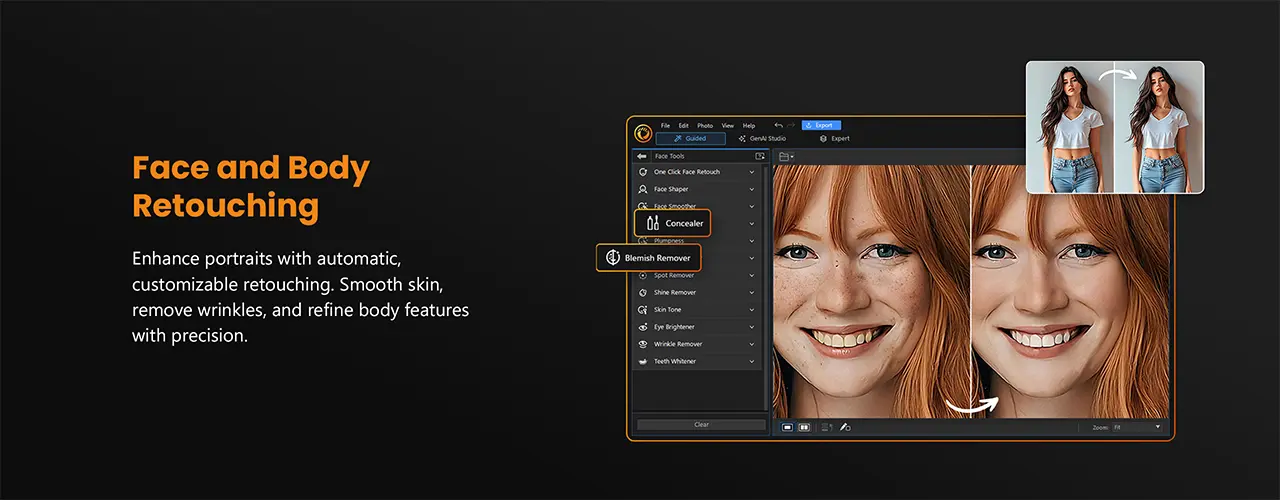1280x500 pixels.
Task: Click the round orange app logo
Action: click(x=643, y=133)
